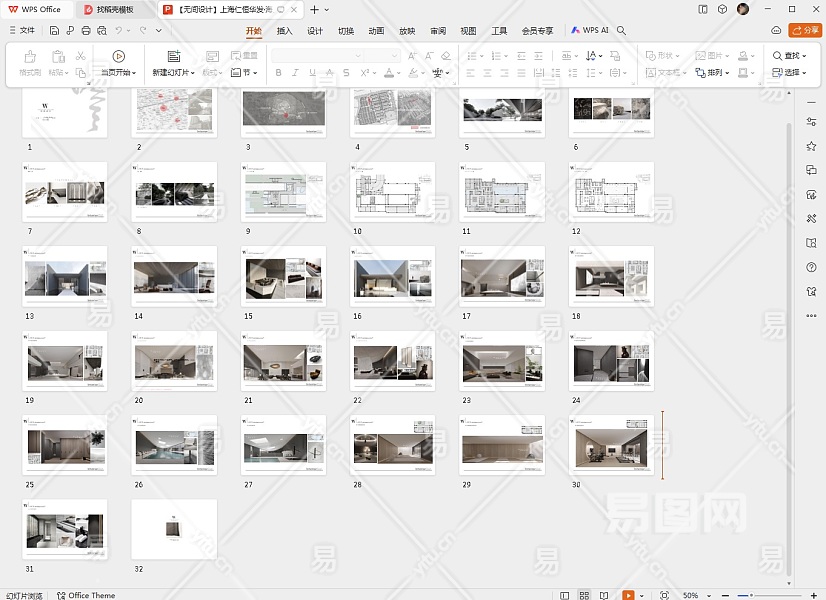
Task: Click the fit slide to window icon
Action: [x=665, y=595]
